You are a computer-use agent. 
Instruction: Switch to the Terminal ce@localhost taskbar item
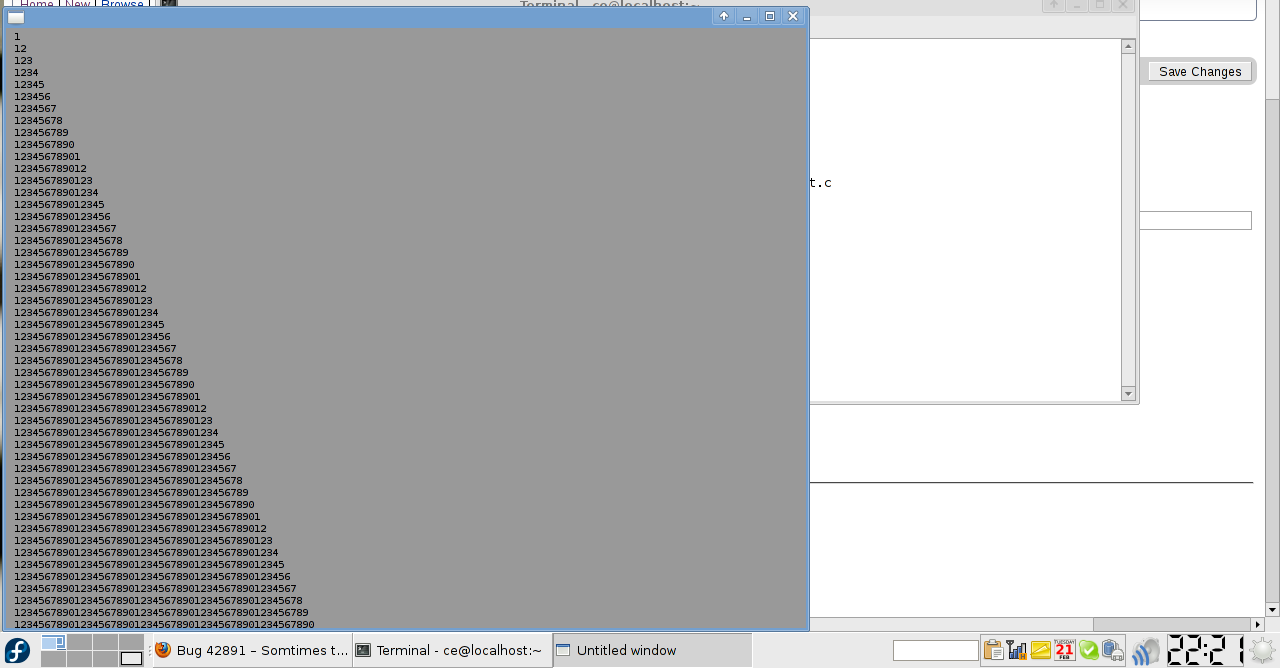450,650
